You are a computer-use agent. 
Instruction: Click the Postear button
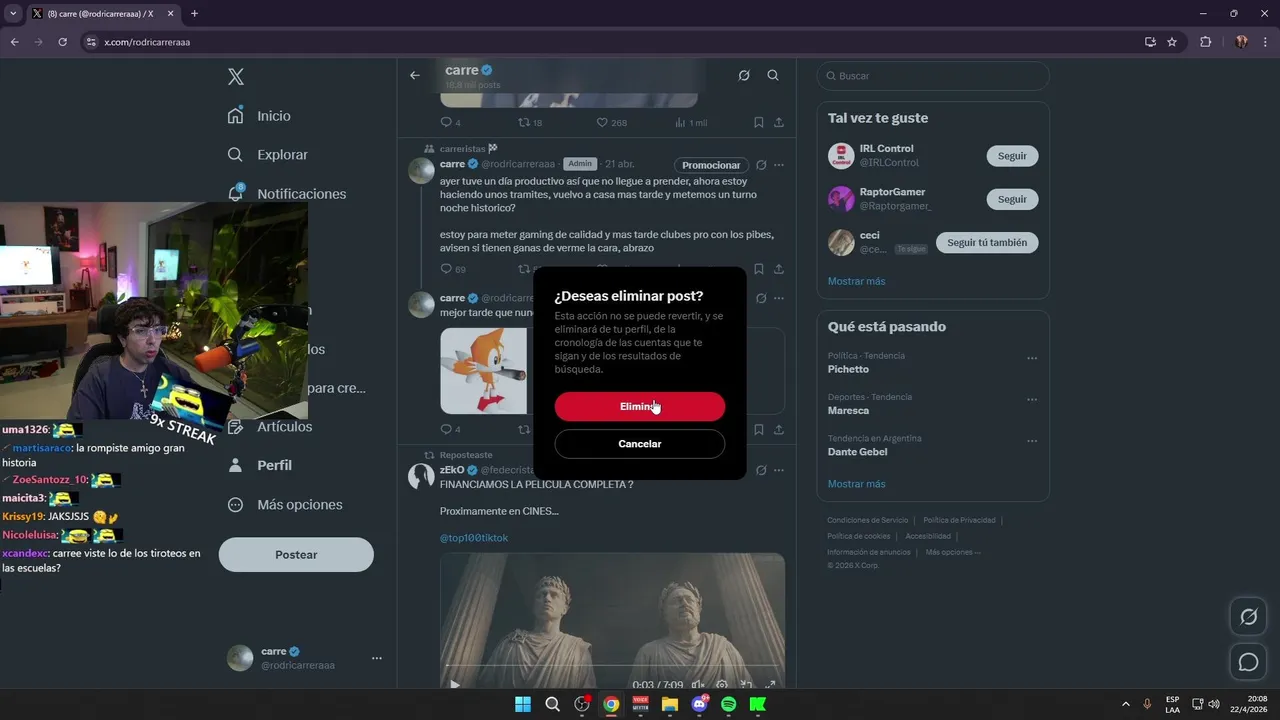pos(296,554)
